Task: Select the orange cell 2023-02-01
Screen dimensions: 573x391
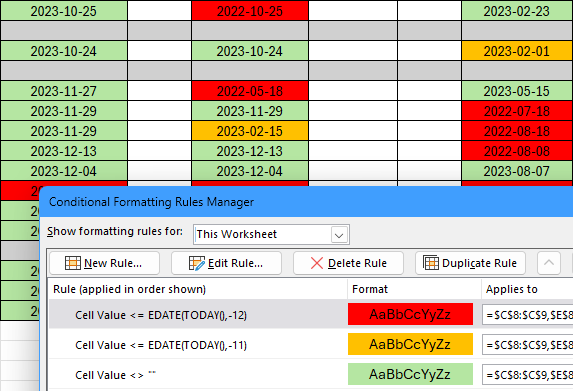Action: (x=517, y=51)
